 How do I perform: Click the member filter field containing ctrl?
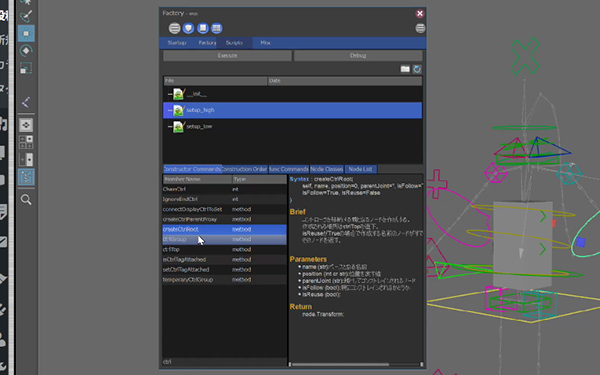[225, 362]
